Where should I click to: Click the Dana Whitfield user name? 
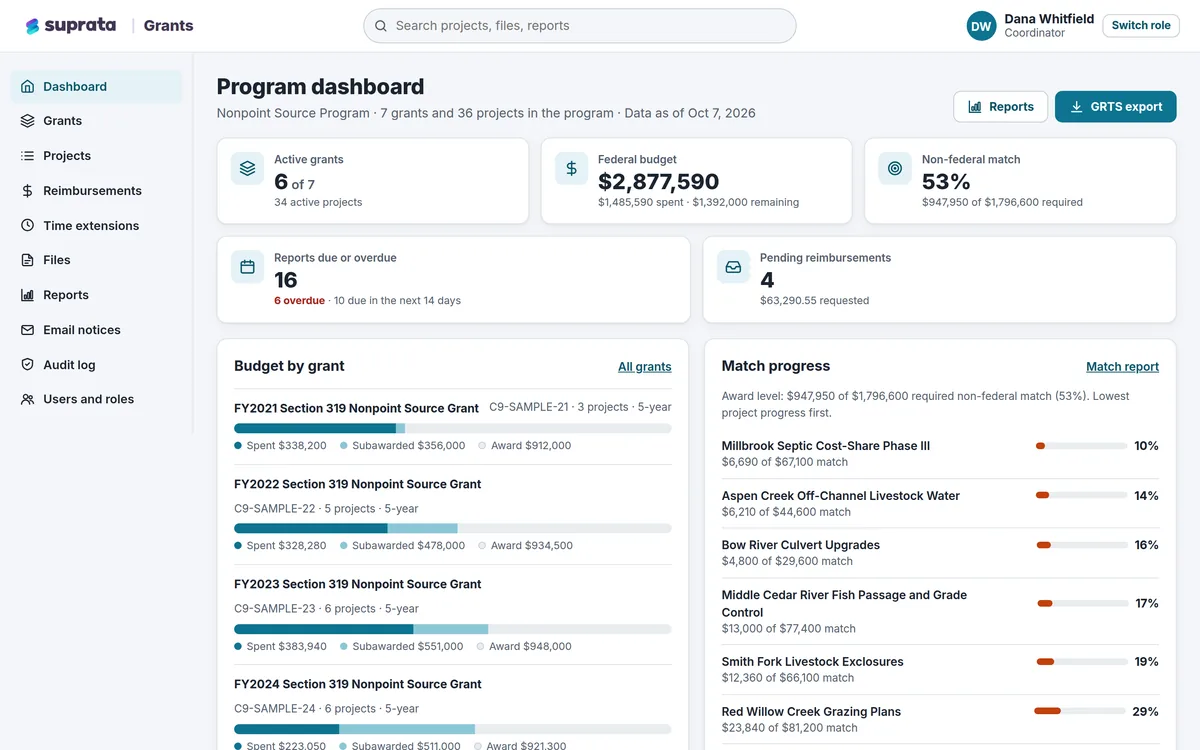(1049, 19)
